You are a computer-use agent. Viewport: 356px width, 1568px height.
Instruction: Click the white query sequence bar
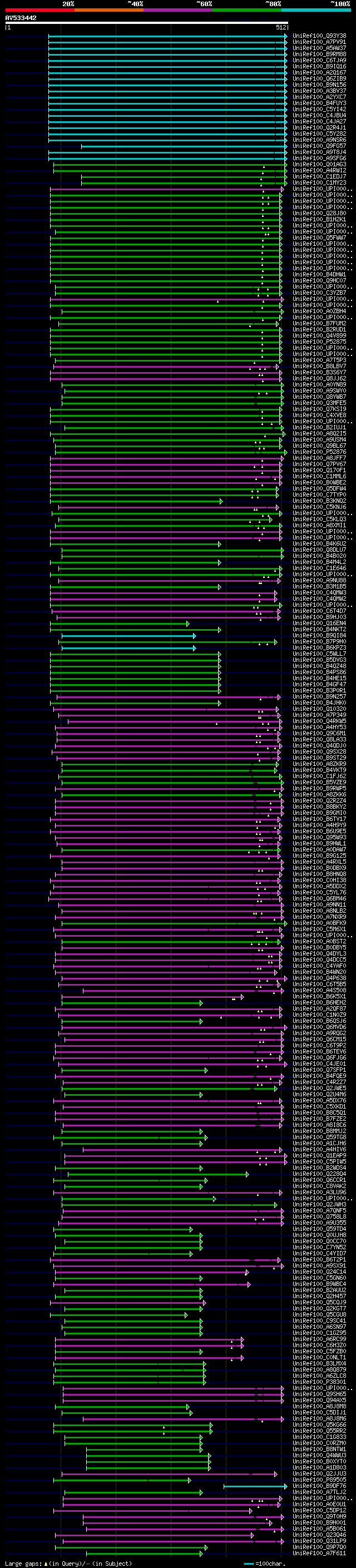(x=146, y=23)
